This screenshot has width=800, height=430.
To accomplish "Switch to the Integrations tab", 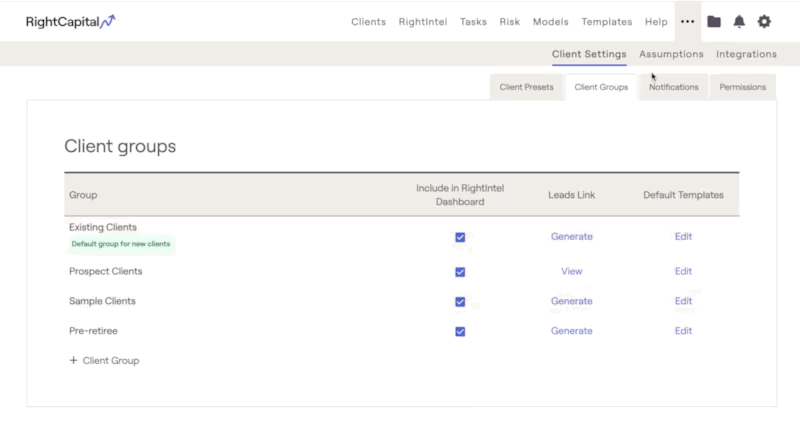I will click(746, 54).
